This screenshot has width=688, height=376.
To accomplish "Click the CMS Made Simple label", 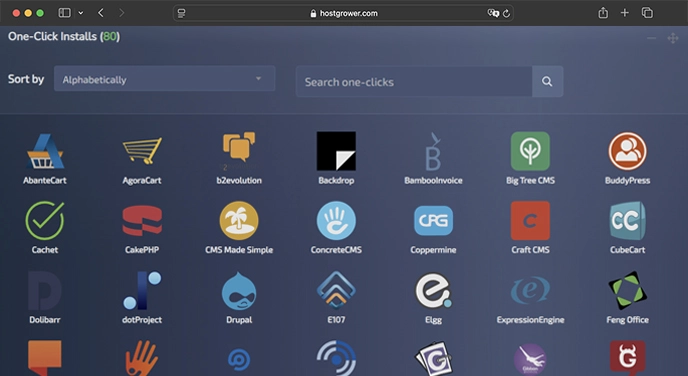I will pyautogui.click(x=239, y=250).
